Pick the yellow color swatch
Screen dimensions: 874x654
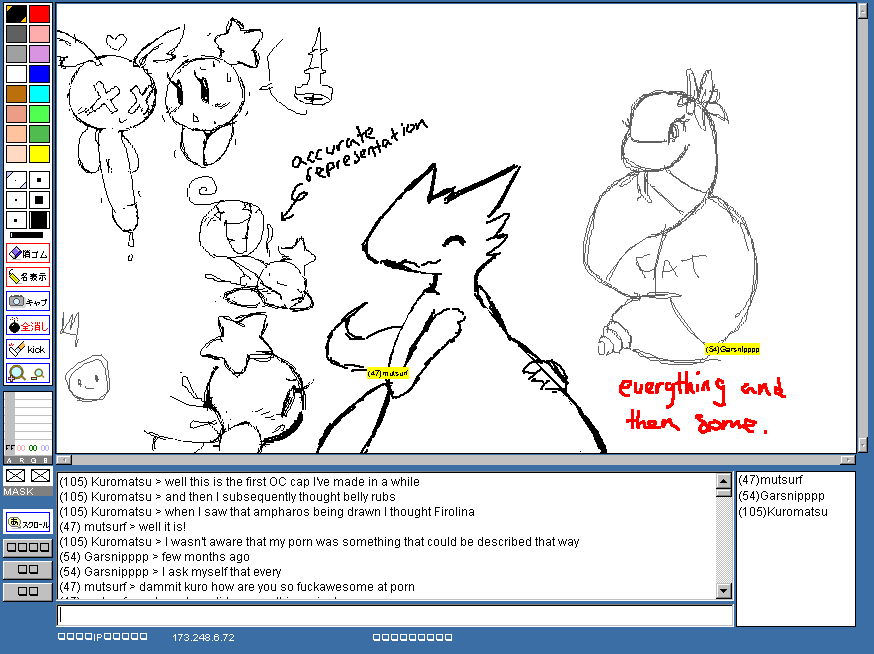pos(40,154)
